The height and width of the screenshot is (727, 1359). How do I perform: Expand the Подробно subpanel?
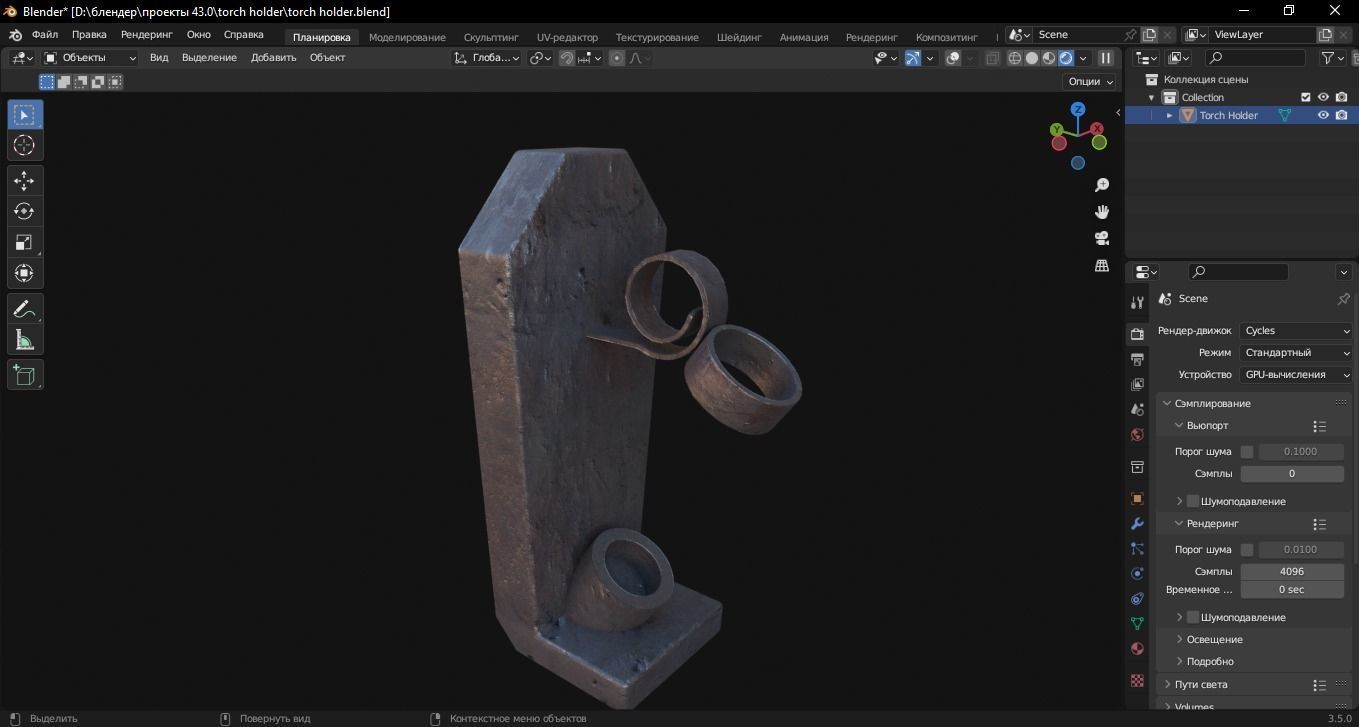point(1210,662)
